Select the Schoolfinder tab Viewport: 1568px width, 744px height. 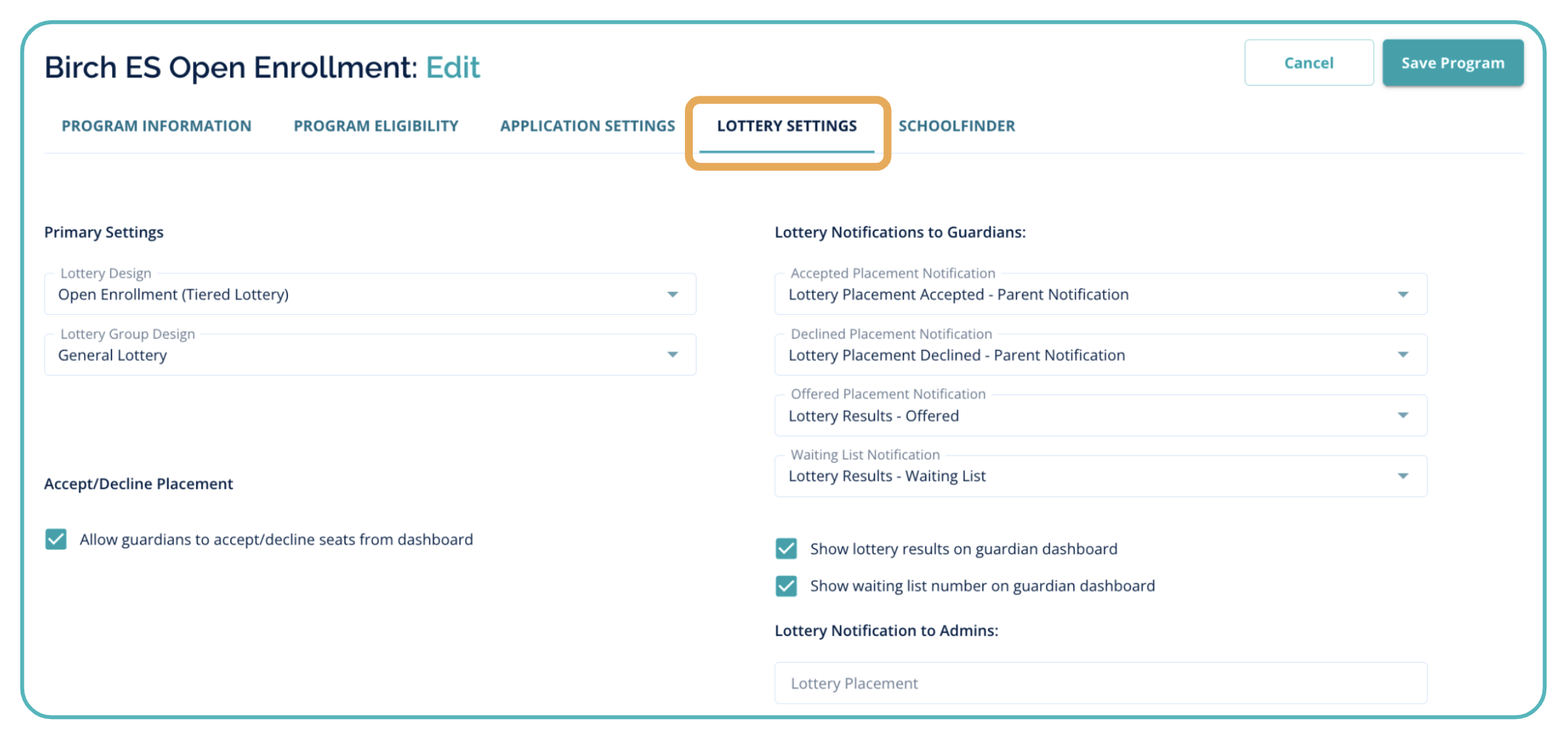pos(957,126)
